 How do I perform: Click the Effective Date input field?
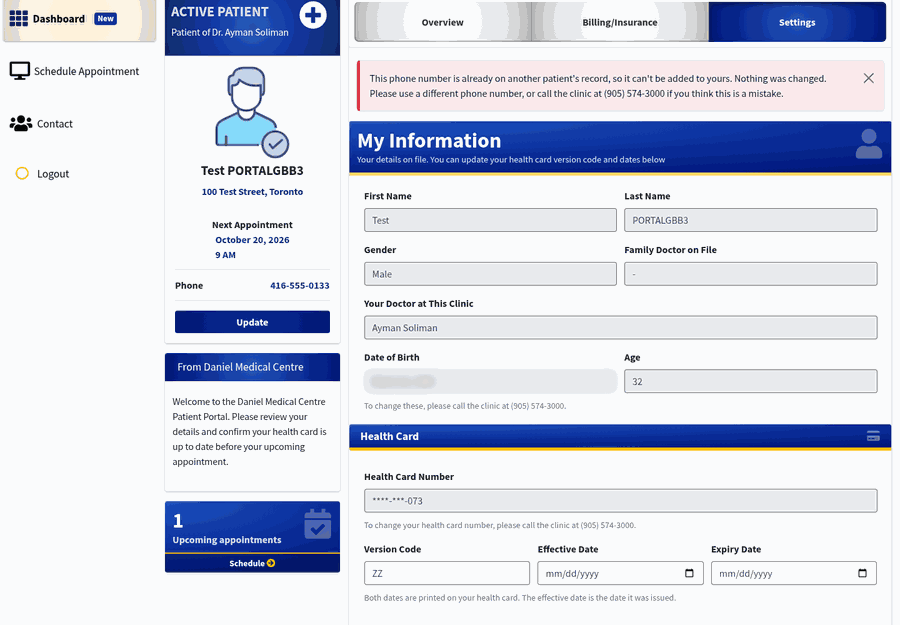[620, 573]
